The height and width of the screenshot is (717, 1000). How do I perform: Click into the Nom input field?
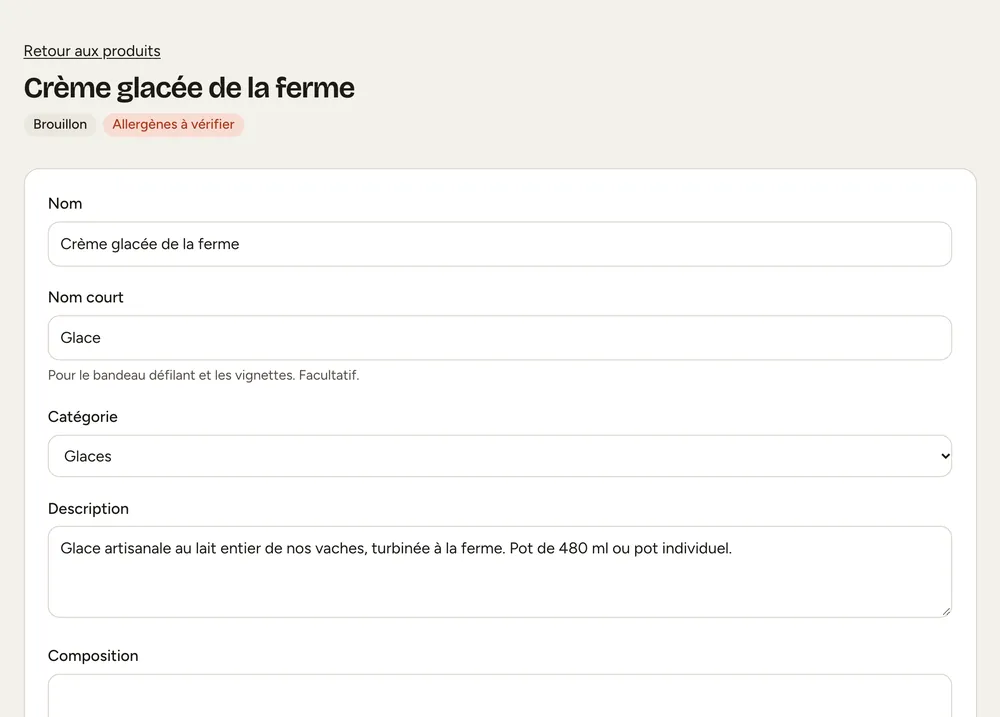coord(500,244)
